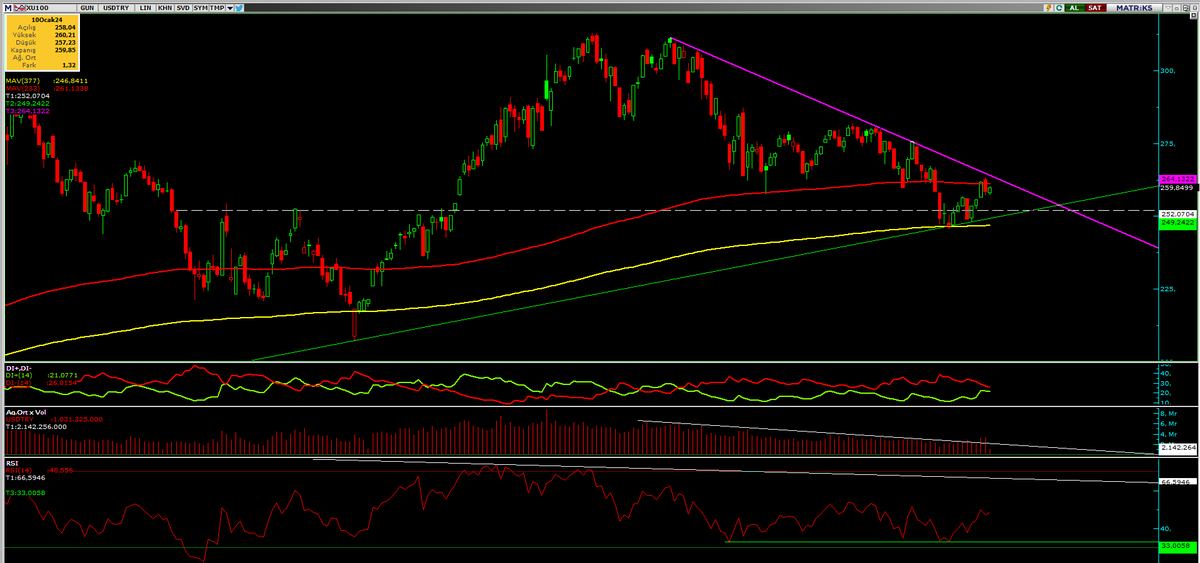Image resolution: width=1200 pixels, height=563 pixels.
Task: Click the small square button below title bar
Action: (1194, 15)
